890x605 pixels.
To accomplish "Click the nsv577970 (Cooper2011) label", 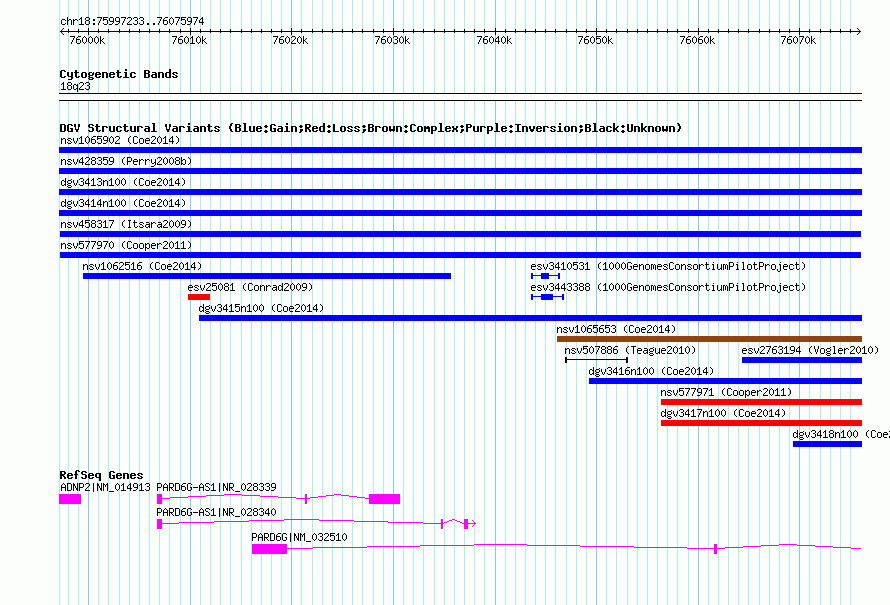I will click(x=126, y=245).
